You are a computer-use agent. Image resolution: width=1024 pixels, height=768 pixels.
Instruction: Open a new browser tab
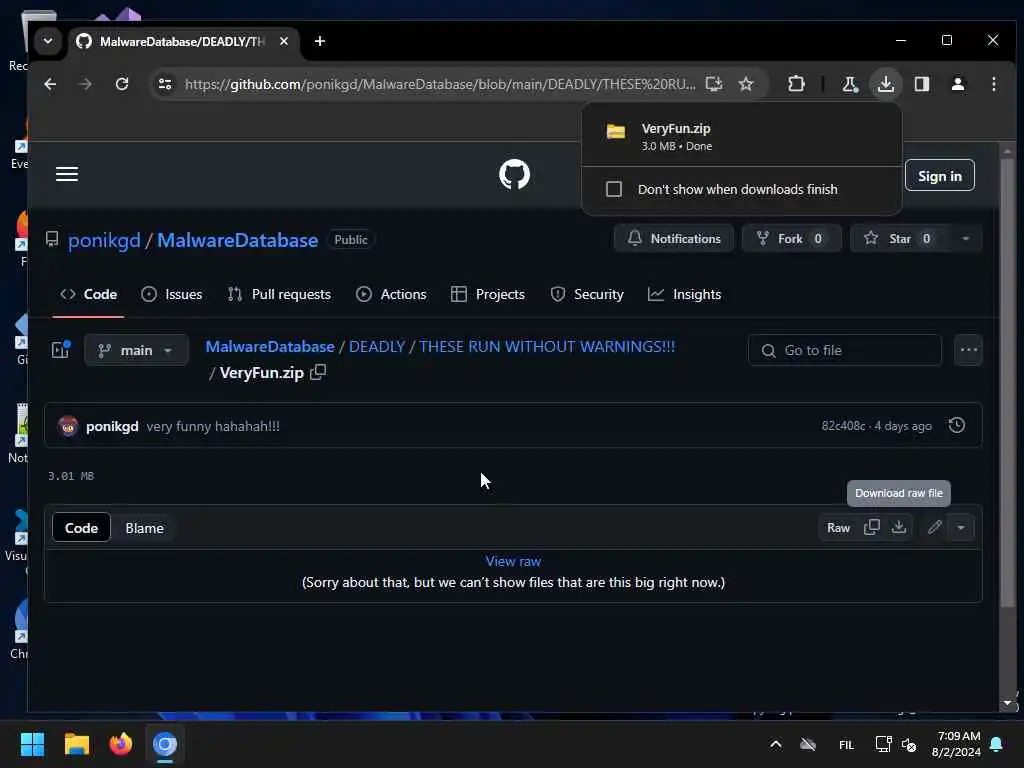click(x=319, y=41)
